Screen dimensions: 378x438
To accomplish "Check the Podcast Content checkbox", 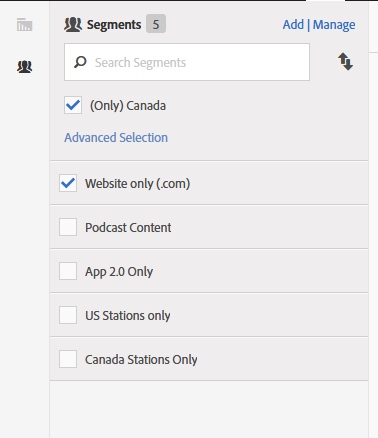I will [68, 227].
